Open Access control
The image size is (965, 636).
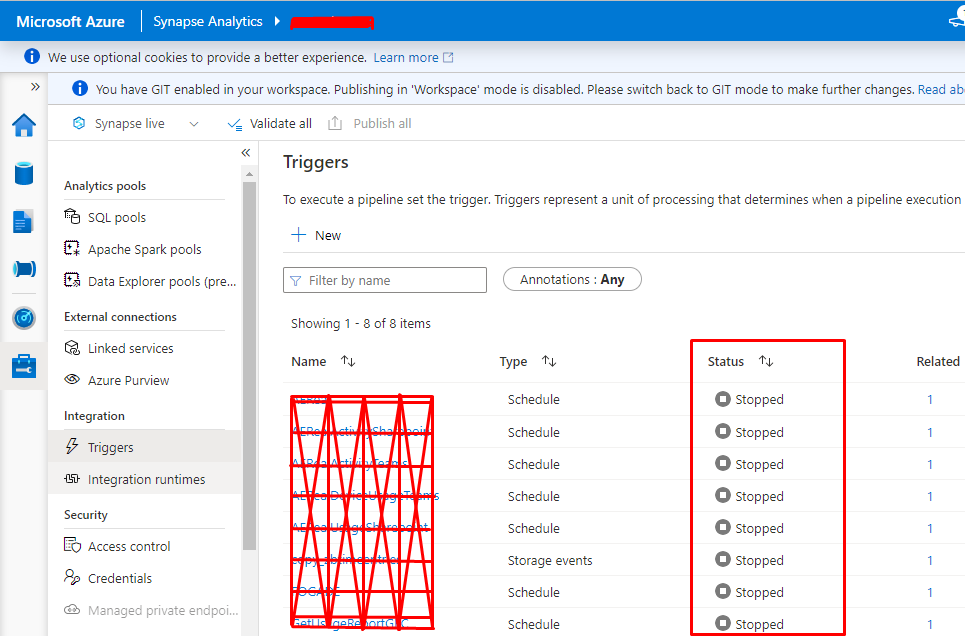coord(129,547)
